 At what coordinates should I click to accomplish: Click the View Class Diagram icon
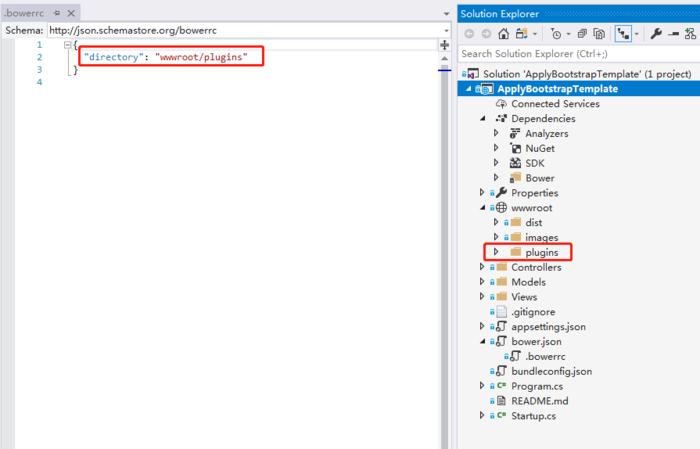click(690, 33)
